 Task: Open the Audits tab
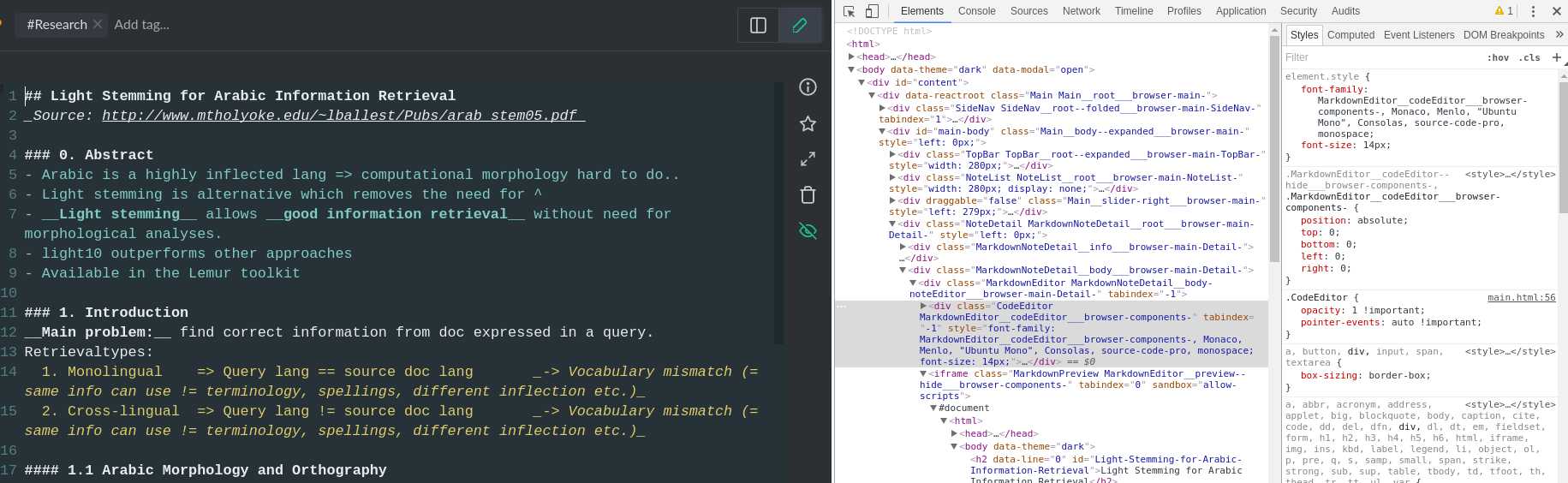pos(1345,11)
